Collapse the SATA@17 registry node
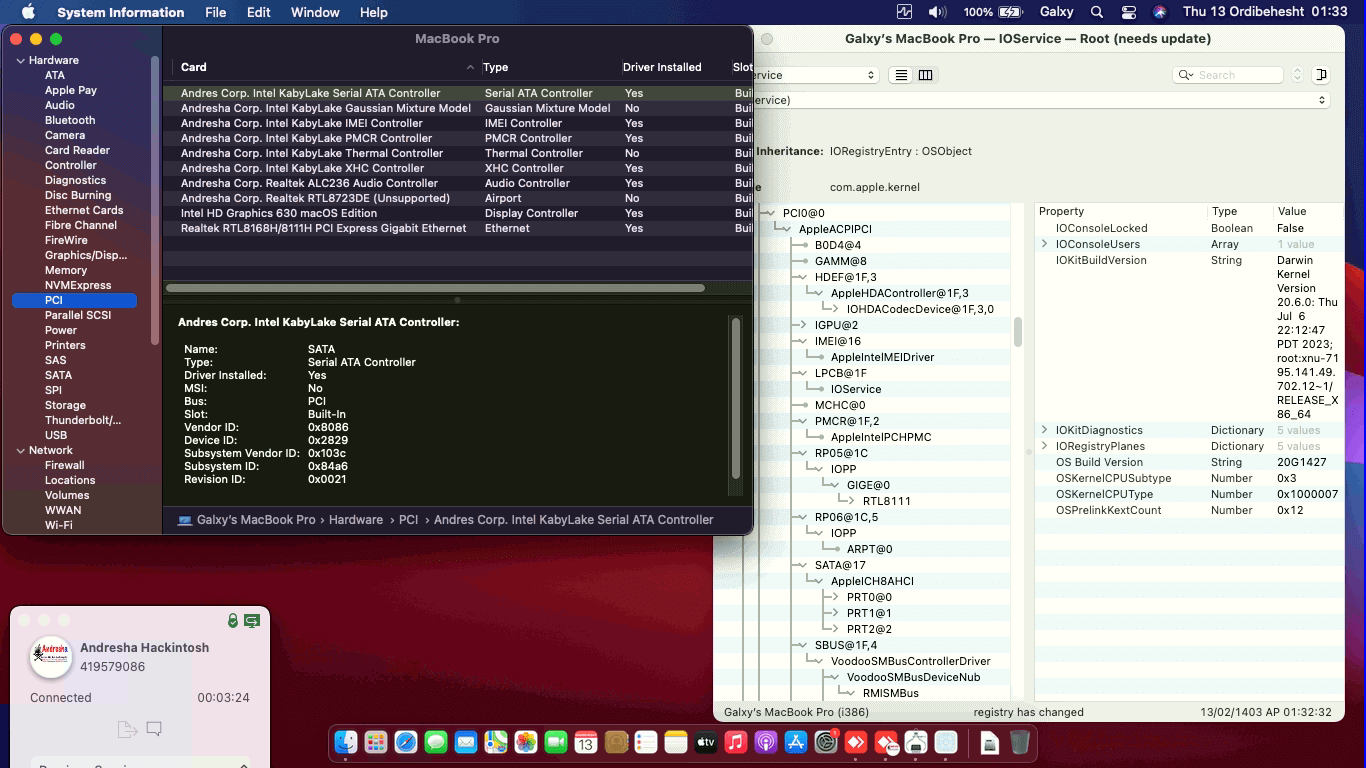This screenshot has height=768, width=1366. [x=804, y=565]
